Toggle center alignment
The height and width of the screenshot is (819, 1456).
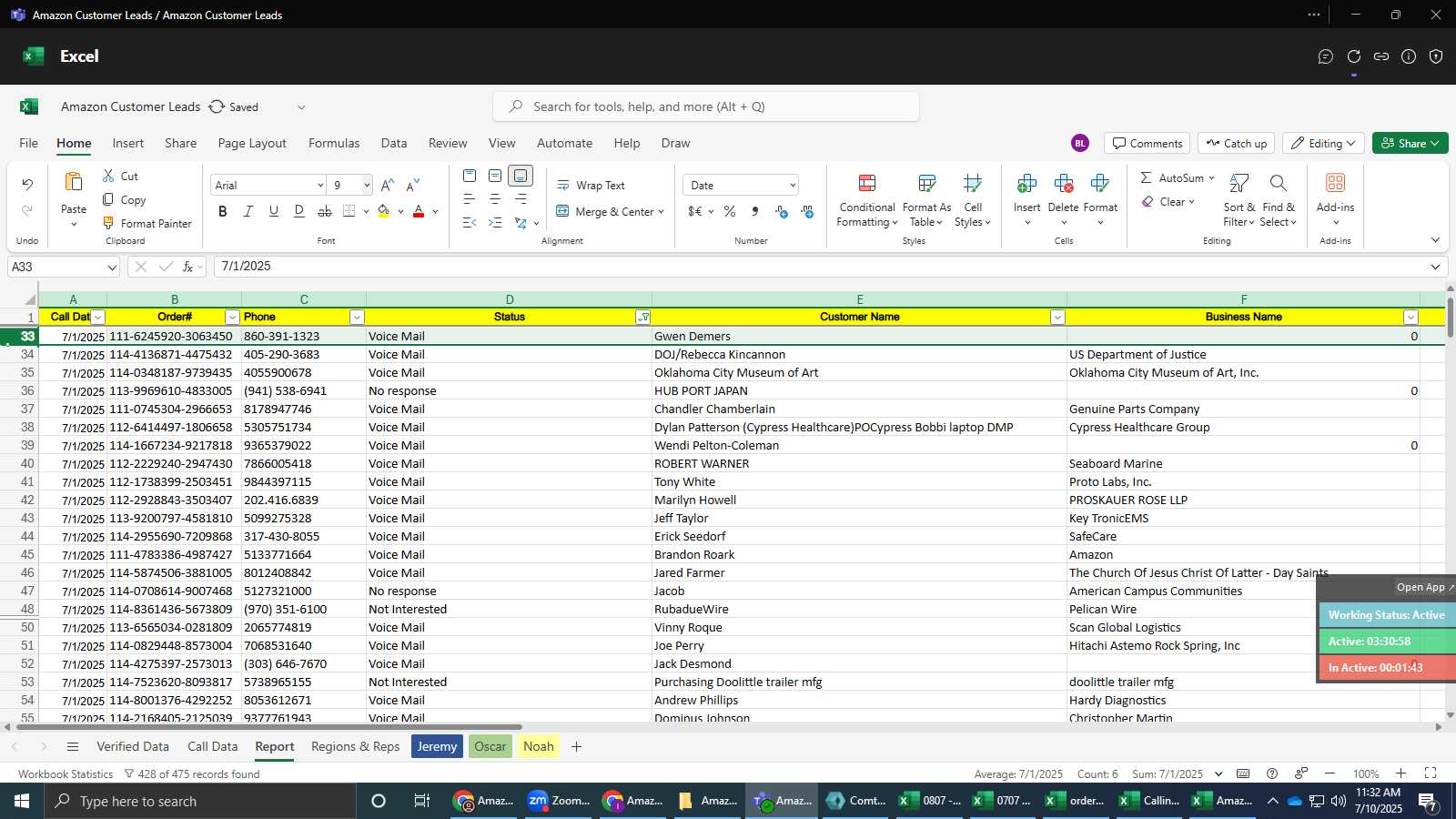coord(495,198)
